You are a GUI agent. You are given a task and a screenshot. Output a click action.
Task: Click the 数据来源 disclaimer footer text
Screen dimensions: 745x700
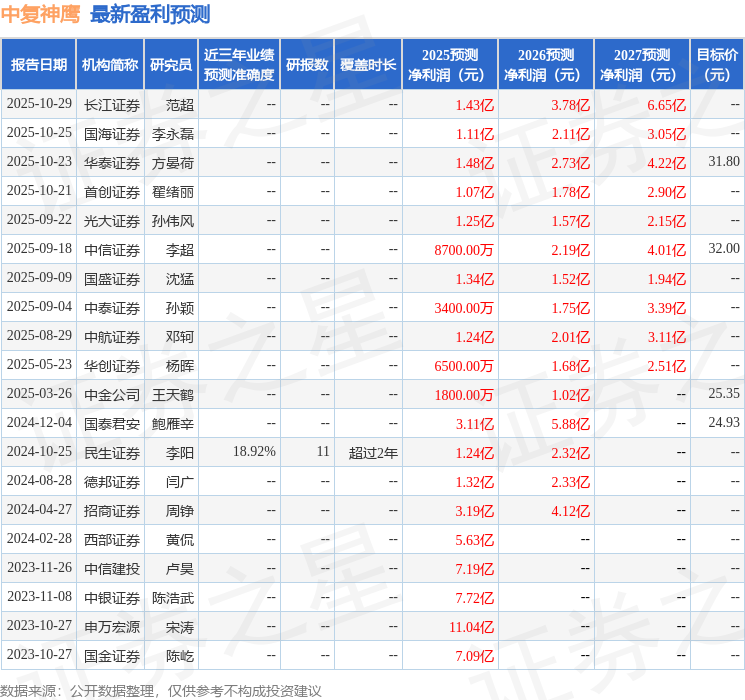[161, 690]
